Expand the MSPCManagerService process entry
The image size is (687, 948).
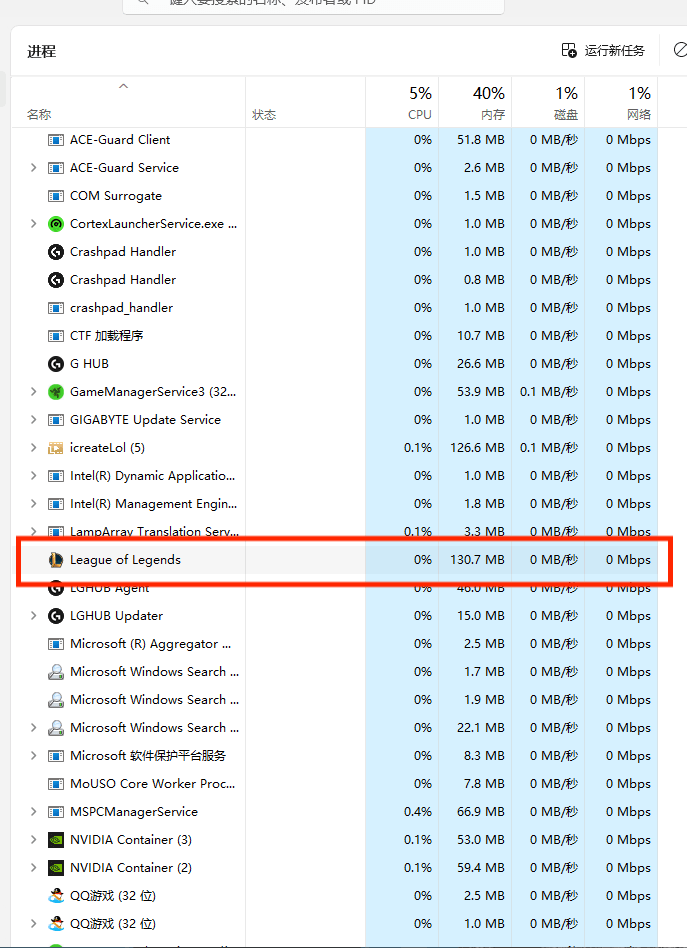coord(34,812)
